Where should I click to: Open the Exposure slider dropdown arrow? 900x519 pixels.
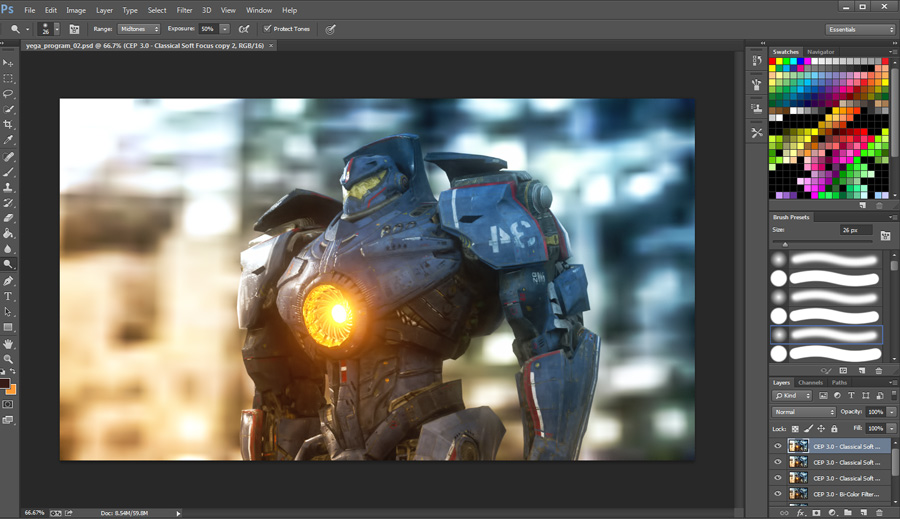225,29
